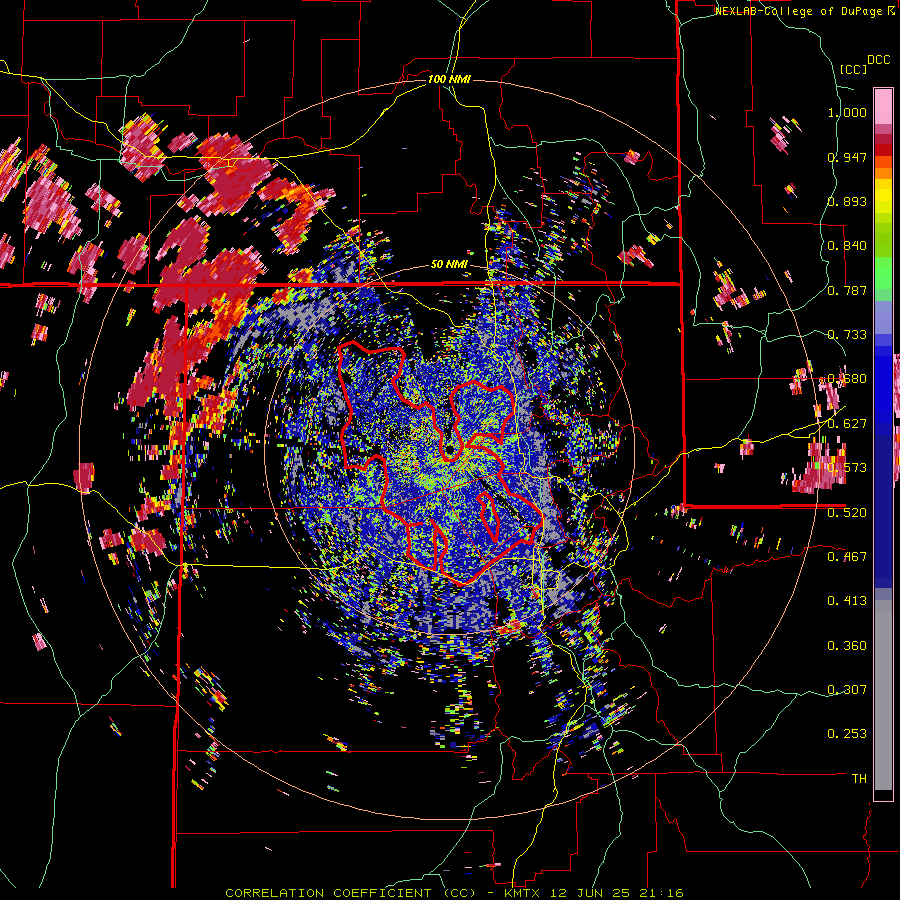Click the 0.253 value on the color scale
The image size is (900, 900).
pos(847,734)
